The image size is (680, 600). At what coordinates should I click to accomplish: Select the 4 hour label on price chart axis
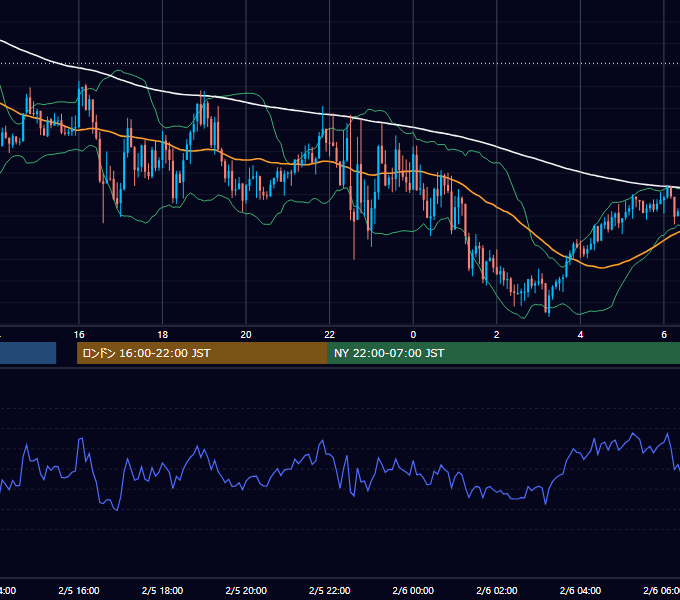click(580, 335)
